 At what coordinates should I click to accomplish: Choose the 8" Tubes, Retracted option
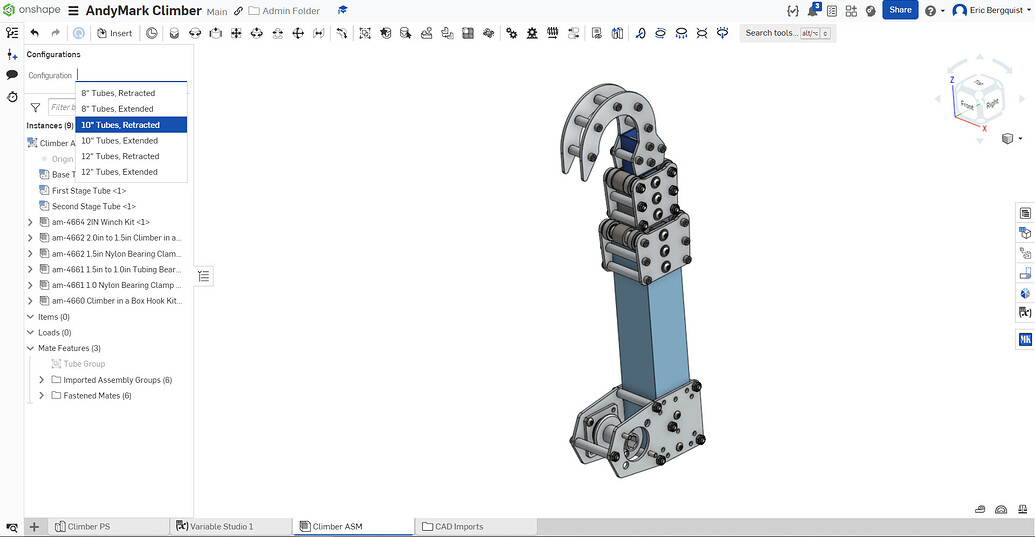[x=118, y=93]
